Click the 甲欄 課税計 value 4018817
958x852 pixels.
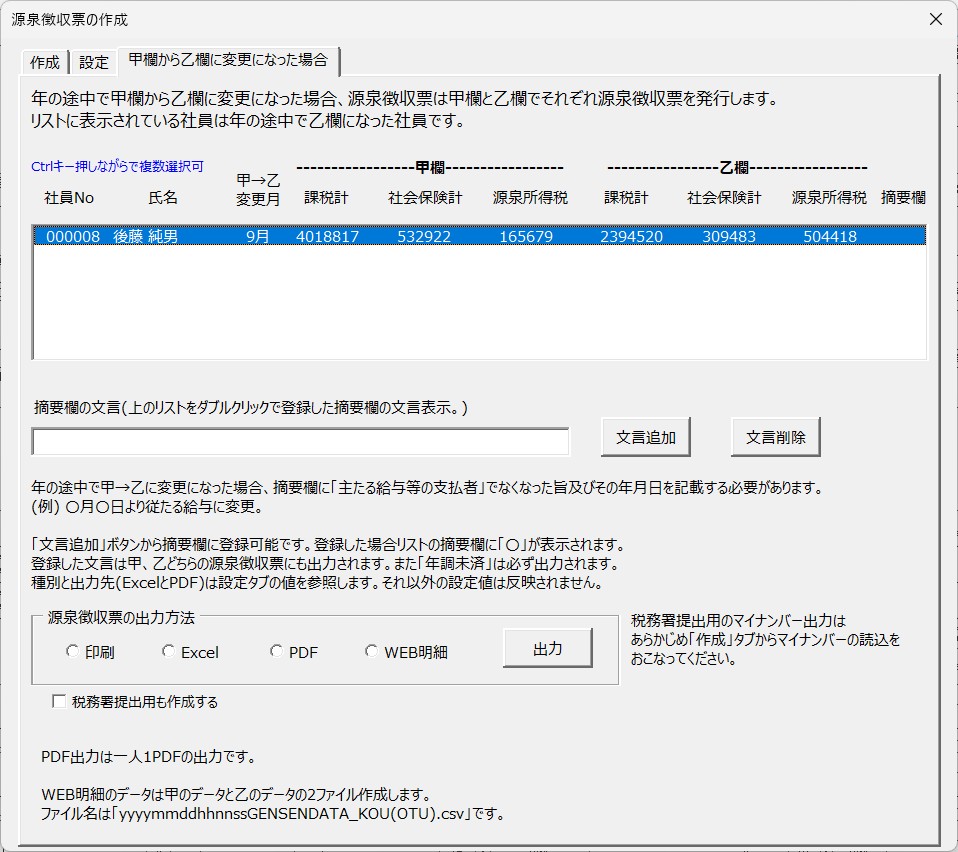click(327, 237)
